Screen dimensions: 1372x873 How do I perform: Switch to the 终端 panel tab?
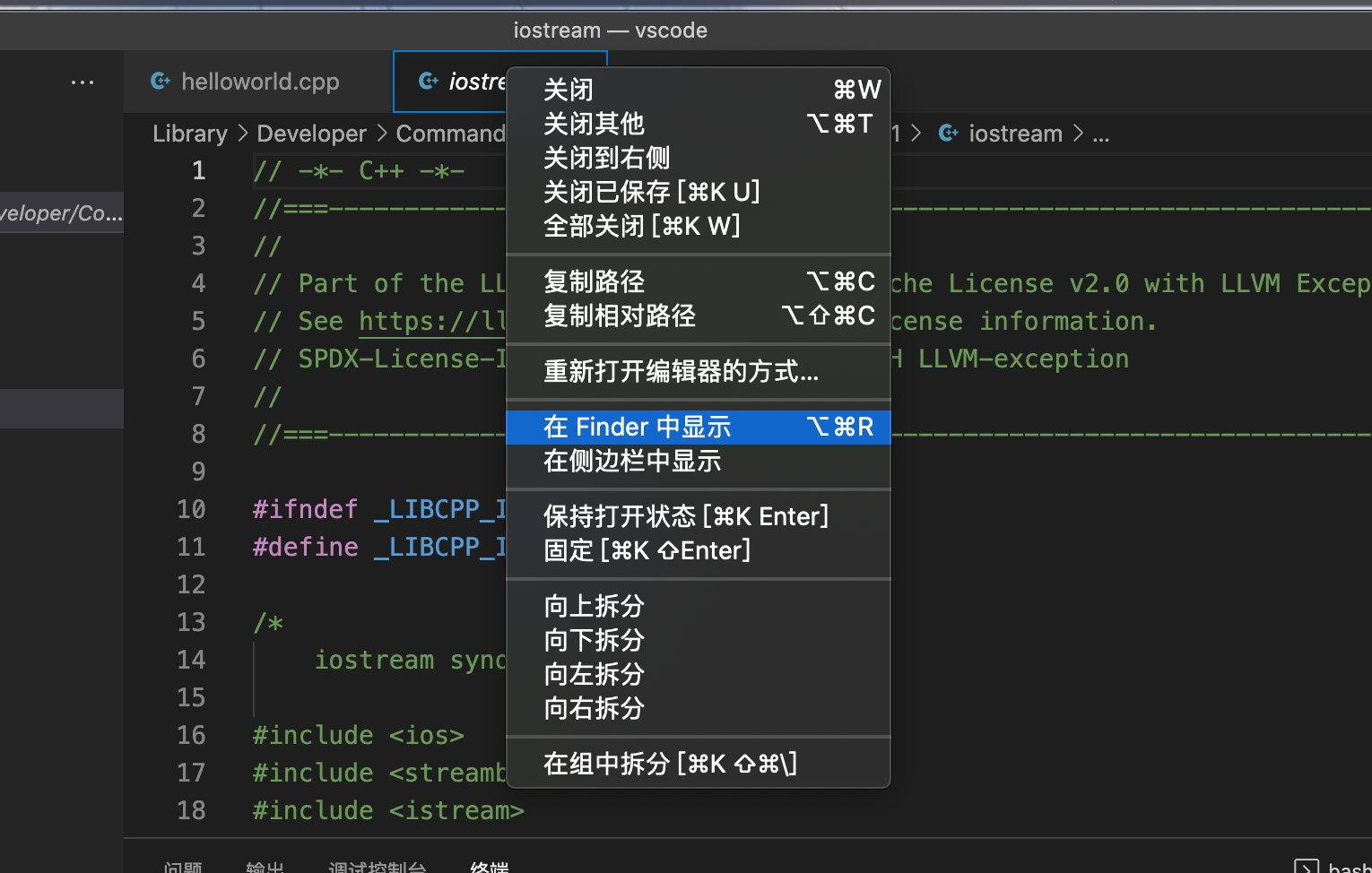pos(489,866)
